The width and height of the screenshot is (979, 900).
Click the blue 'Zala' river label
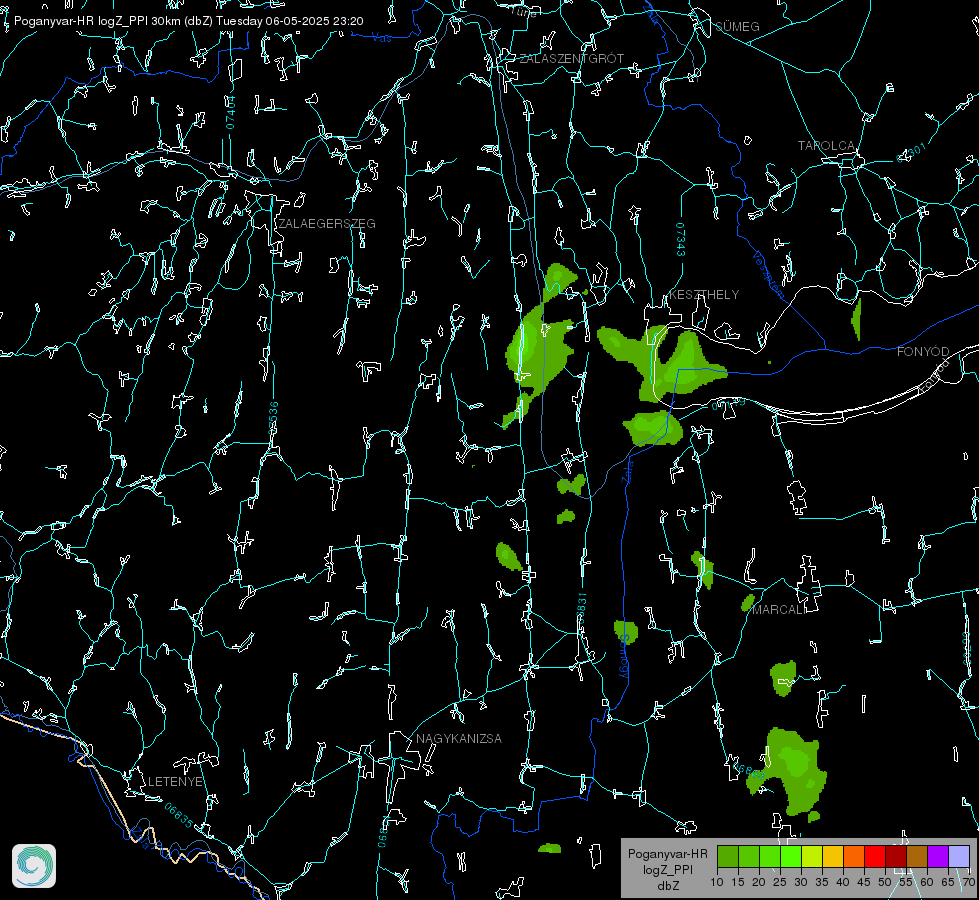click(627, 472)
